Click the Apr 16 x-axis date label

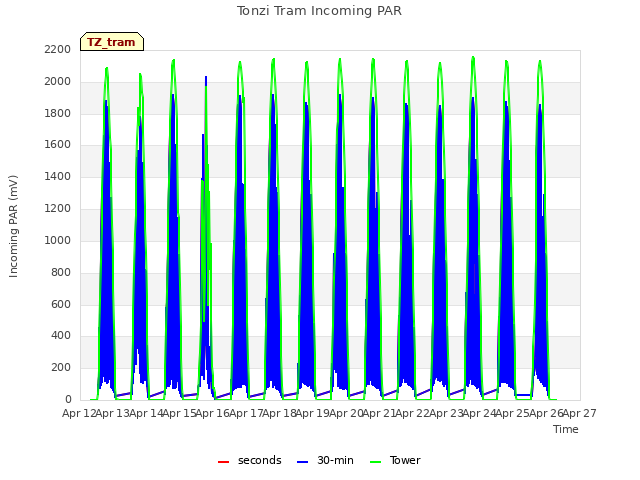tap(212, 413)
